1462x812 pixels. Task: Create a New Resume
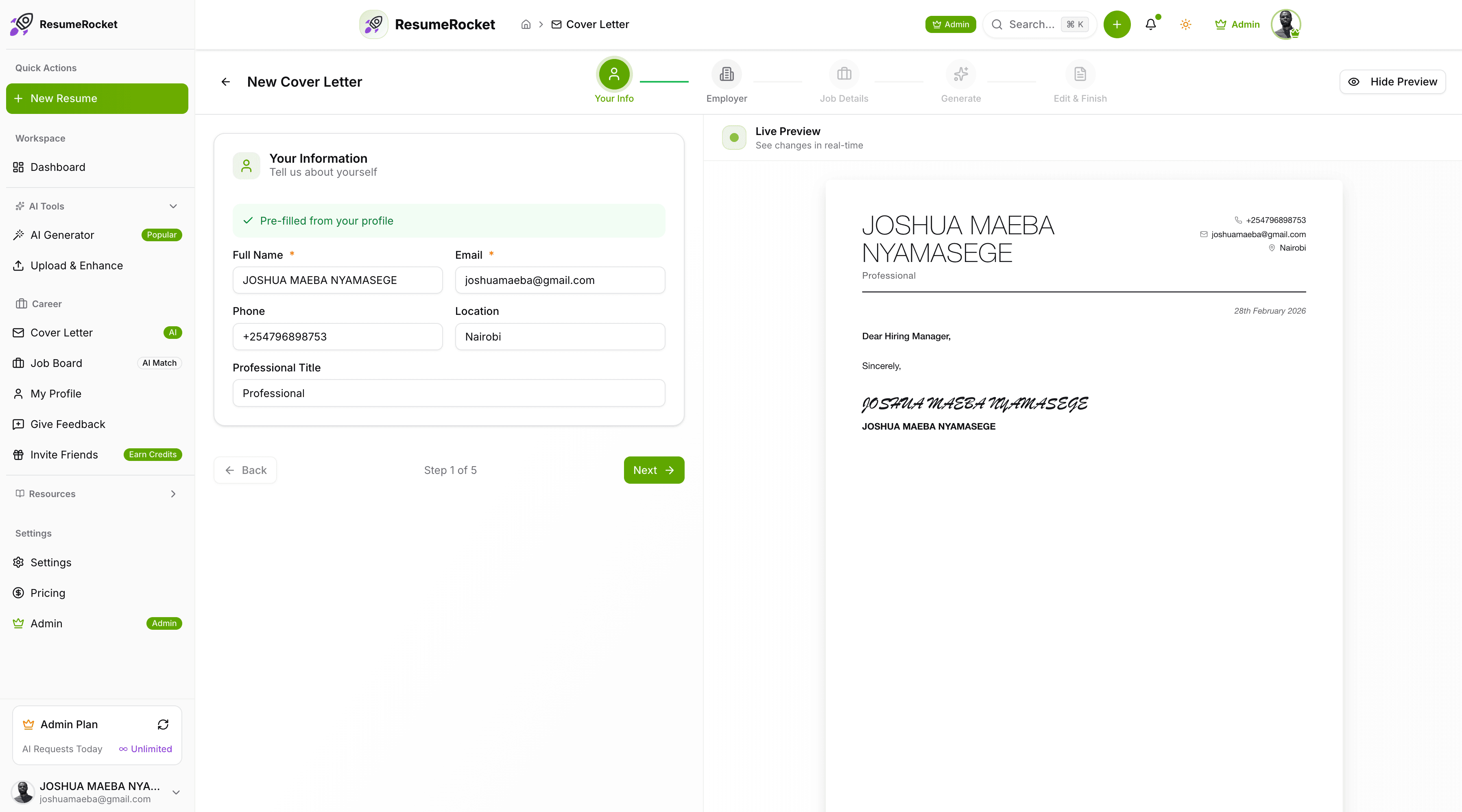click(96, 98)
